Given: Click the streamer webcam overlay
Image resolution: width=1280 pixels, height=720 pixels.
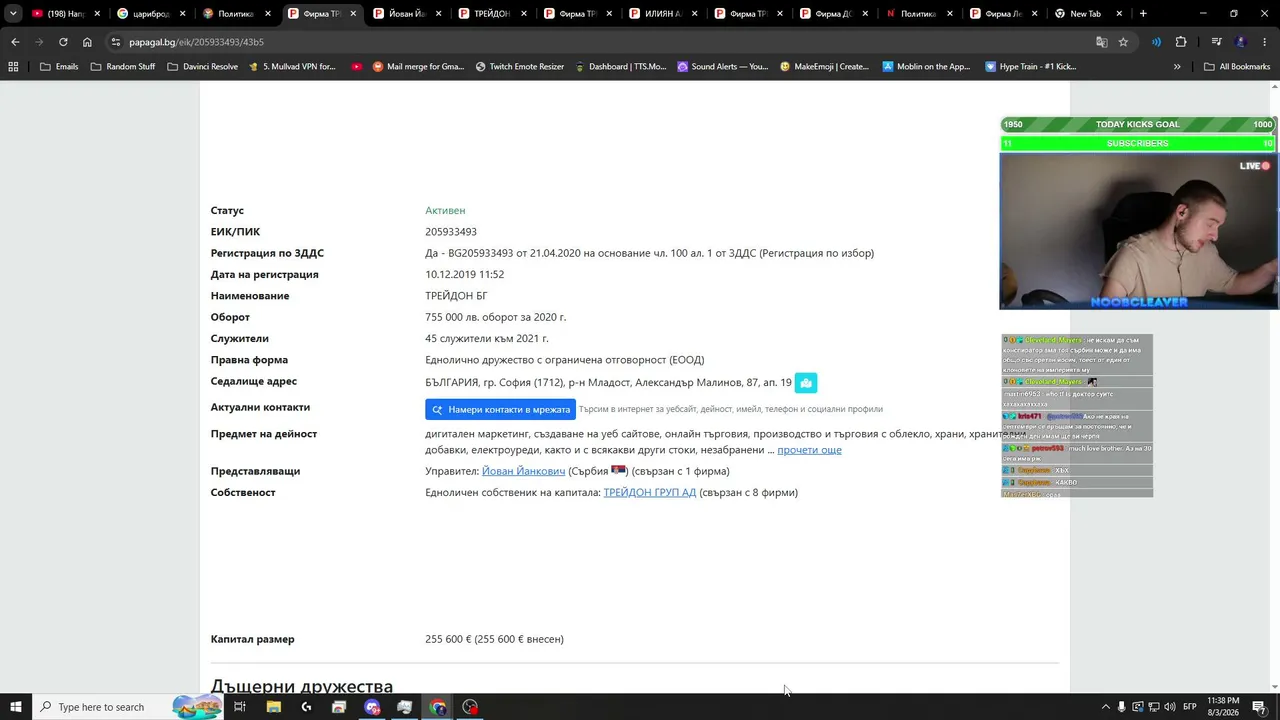Looking at the screenshot, I should (x=1139, y=231).
